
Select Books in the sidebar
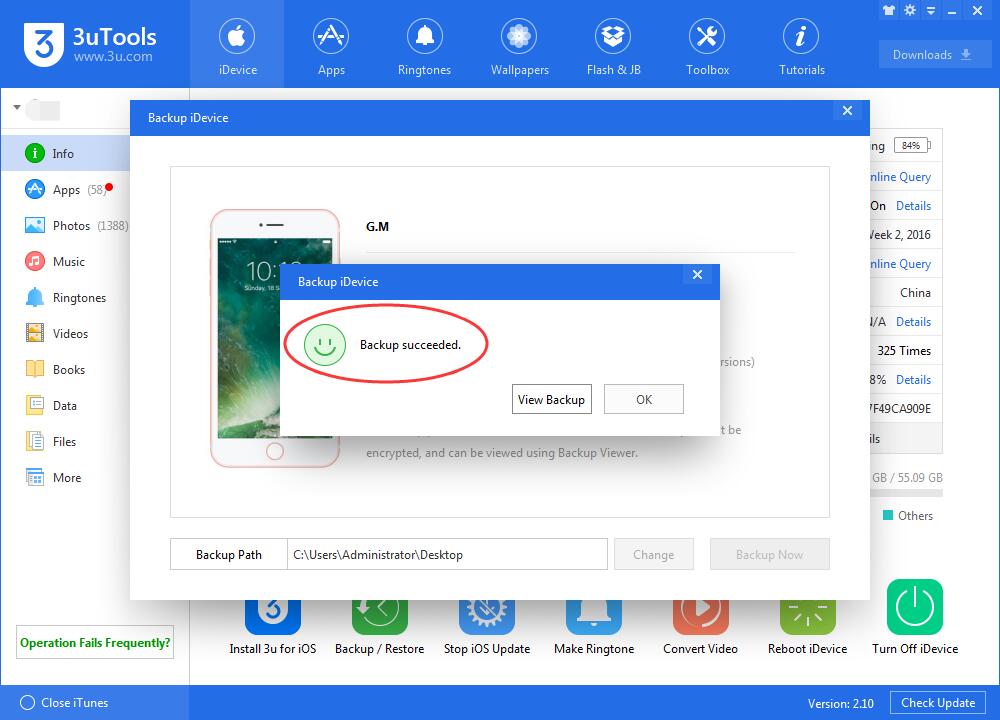[65, 370]
